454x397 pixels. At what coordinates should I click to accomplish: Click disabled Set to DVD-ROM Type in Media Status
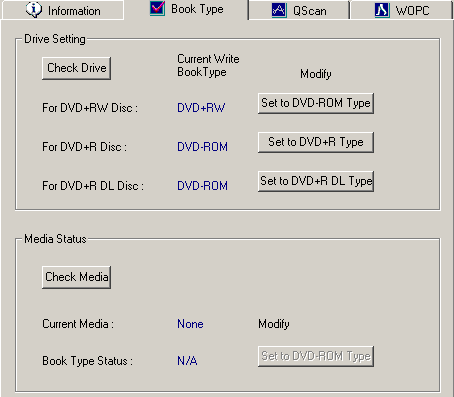click(x=316, y=356)
